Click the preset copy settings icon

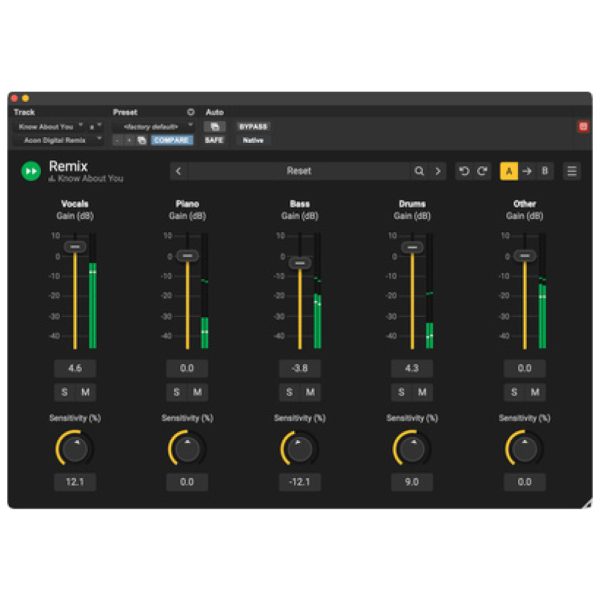pos(142,140)
